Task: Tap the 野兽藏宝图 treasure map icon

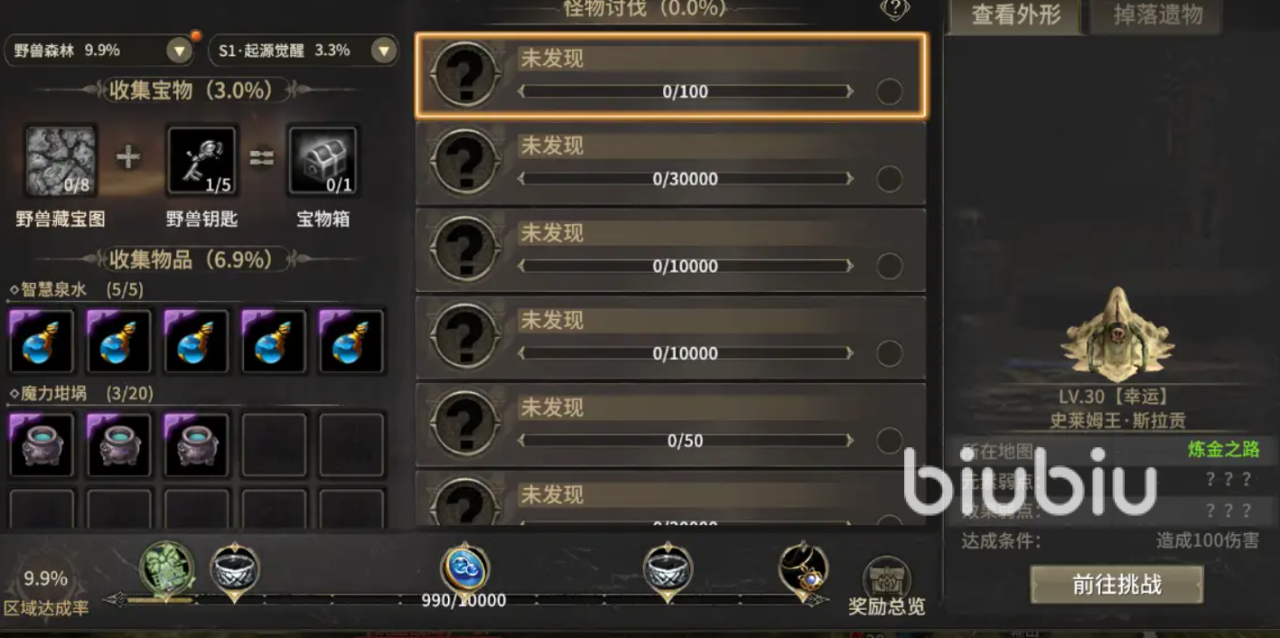Action: [x=61, y=160]
